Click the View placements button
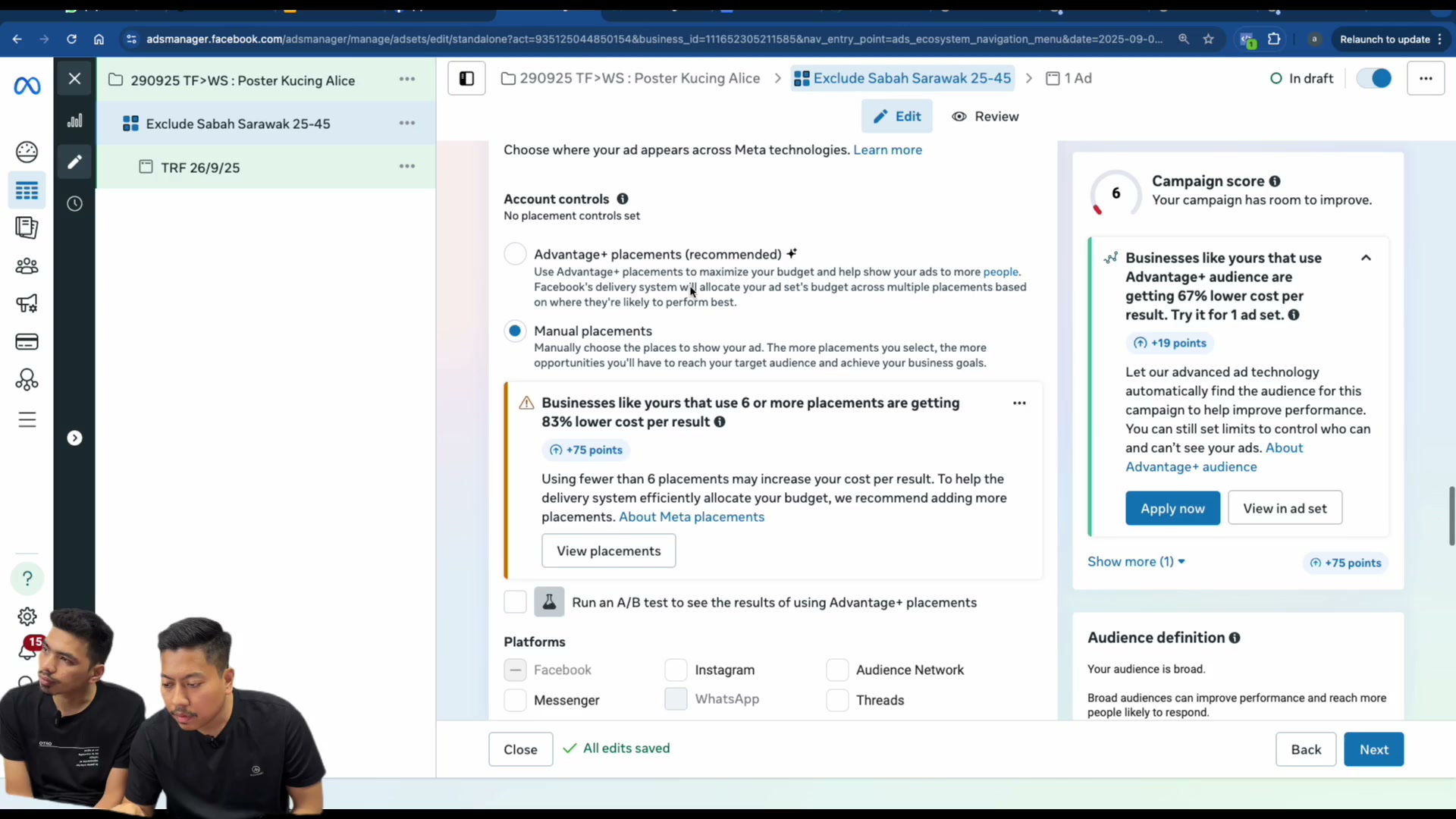Image resolution: width=1456 pixels, height=819 pixels. [x=609, y=551]
